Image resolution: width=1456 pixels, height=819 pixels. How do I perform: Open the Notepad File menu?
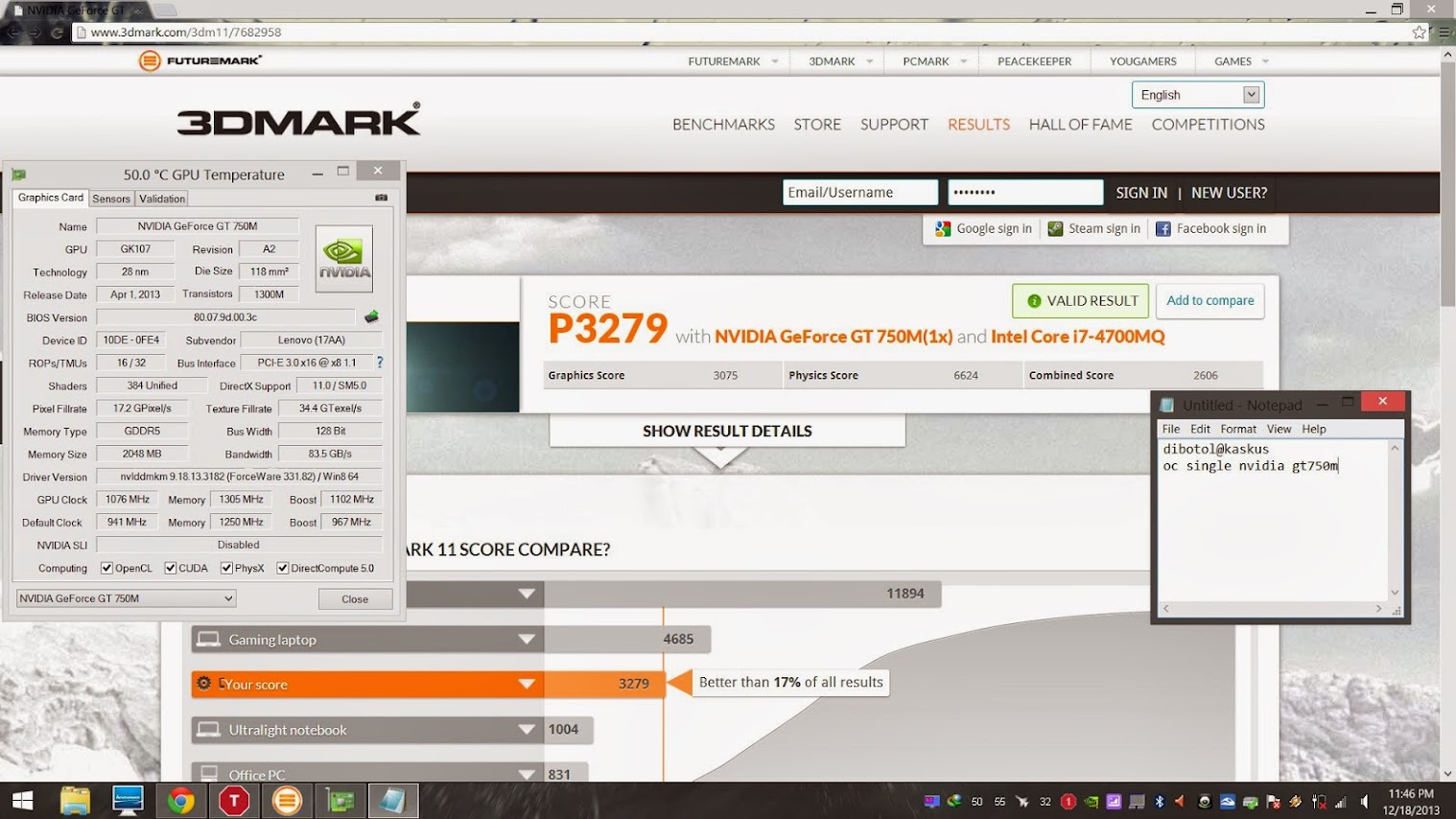pyautogui.click(x=1171, y=429)
